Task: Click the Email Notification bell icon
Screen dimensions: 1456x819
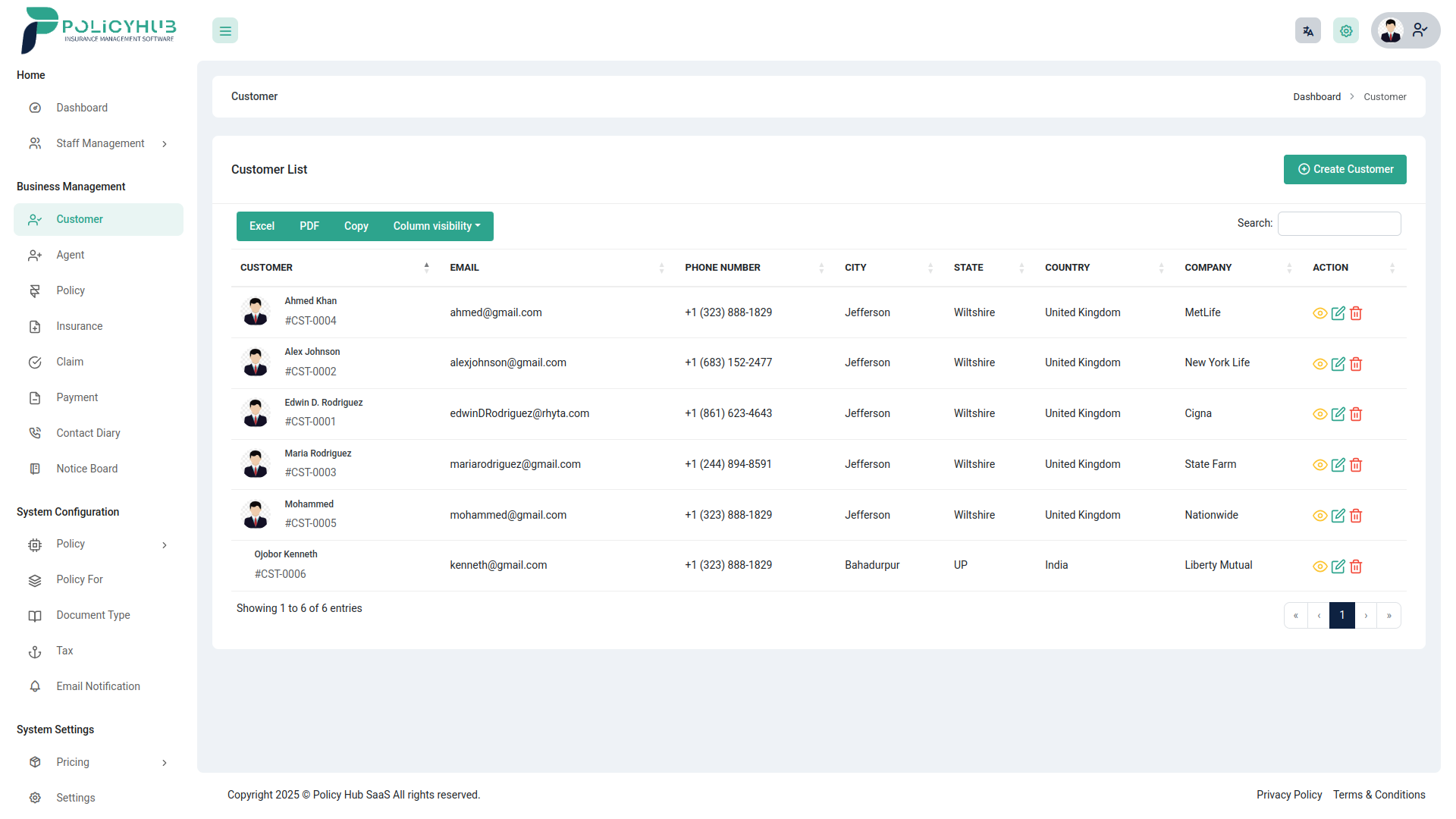Action: [x=35, y=686]
